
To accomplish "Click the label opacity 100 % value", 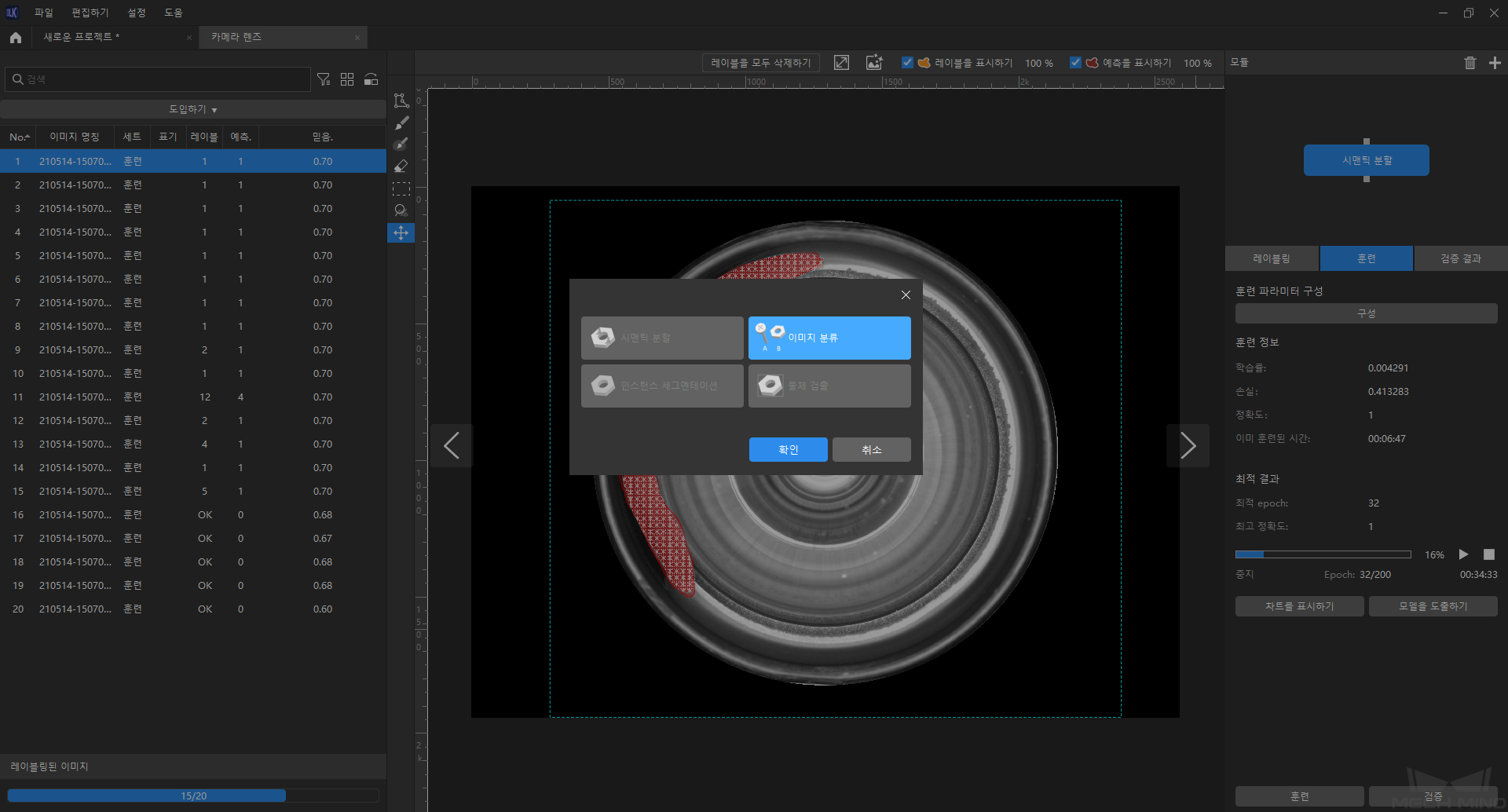I will [1039, 63].
